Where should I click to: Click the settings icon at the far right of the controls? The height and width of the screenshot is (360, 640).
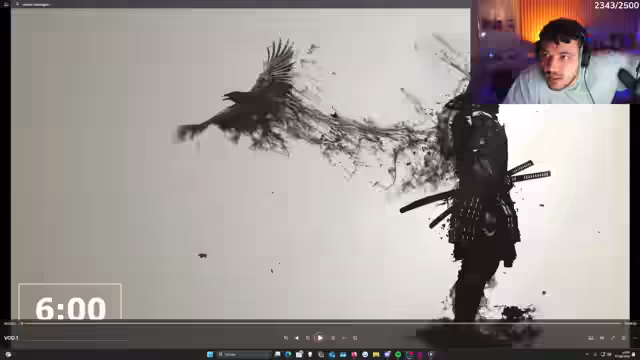pyautogui.click(x=624, y=338)
